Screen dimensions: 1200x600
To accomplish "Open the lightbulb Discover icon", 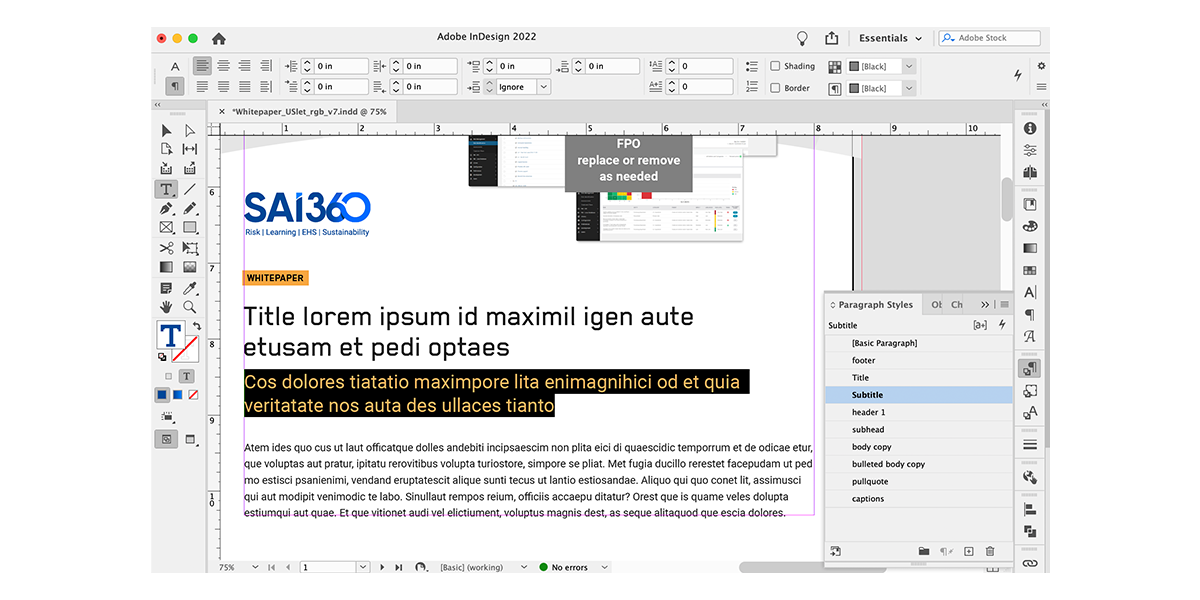I will tap(801, 38).
